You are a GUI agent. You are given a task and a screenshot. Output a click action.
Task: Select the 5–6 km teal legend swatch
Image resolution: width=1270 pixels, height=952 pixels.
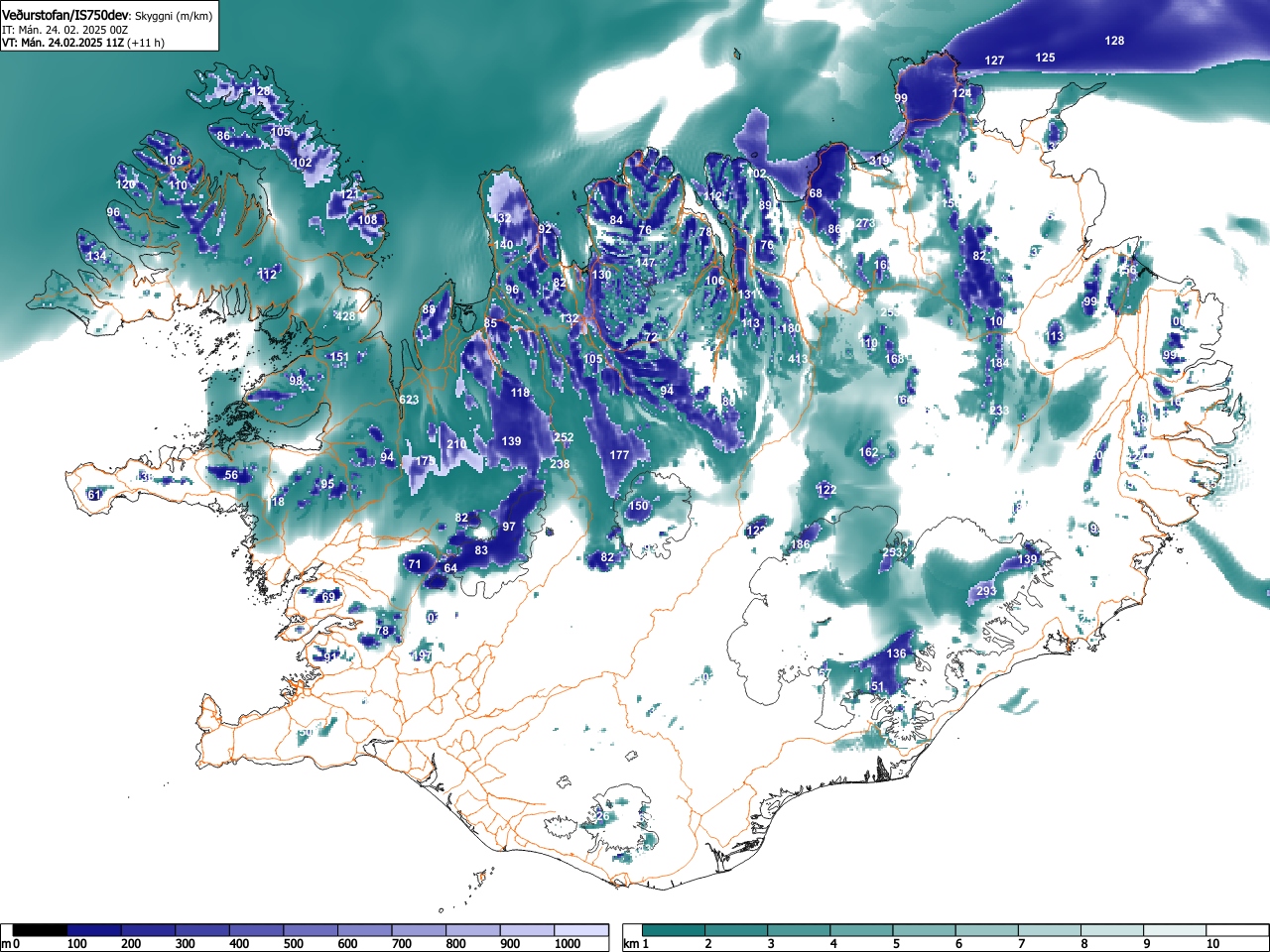(x=926, y=930)
